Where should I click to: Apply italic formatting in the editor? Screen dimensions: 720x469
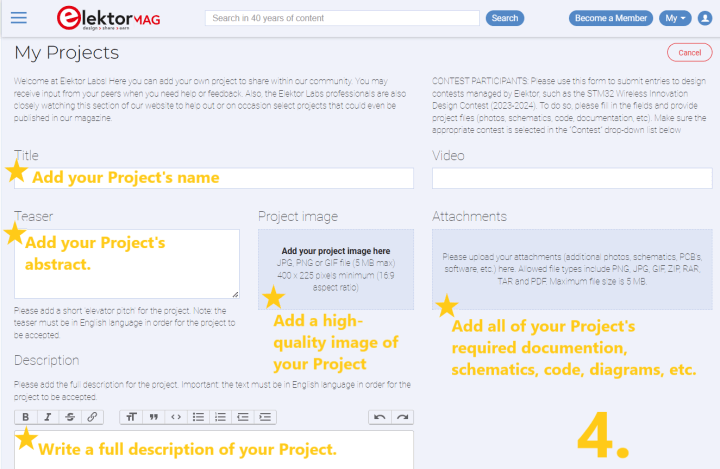(x=47, y=417)
